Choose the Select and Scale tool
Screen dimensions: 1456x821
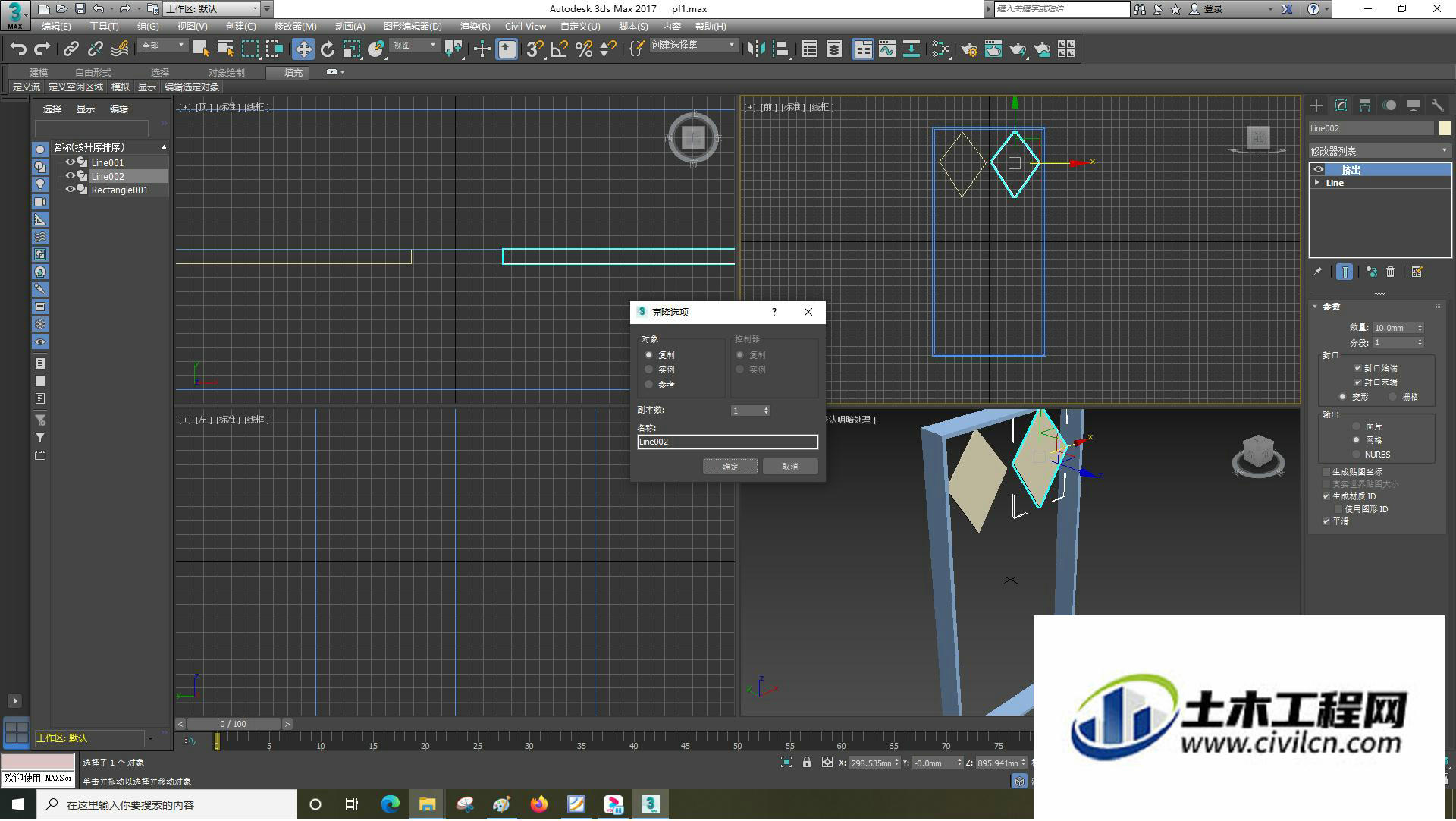pos(352,49)
